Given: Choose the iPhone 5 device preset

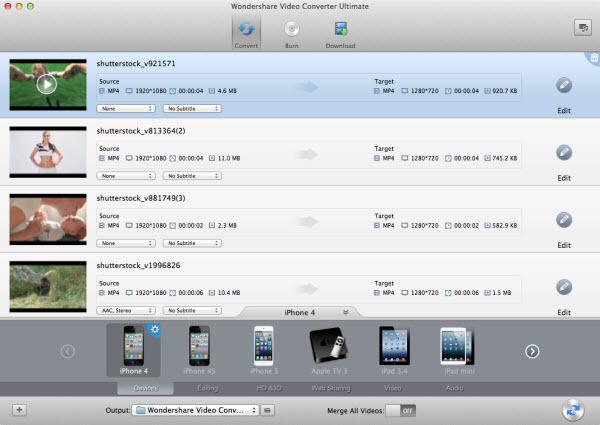Looking at the screenshot, I should pos(264,350).
